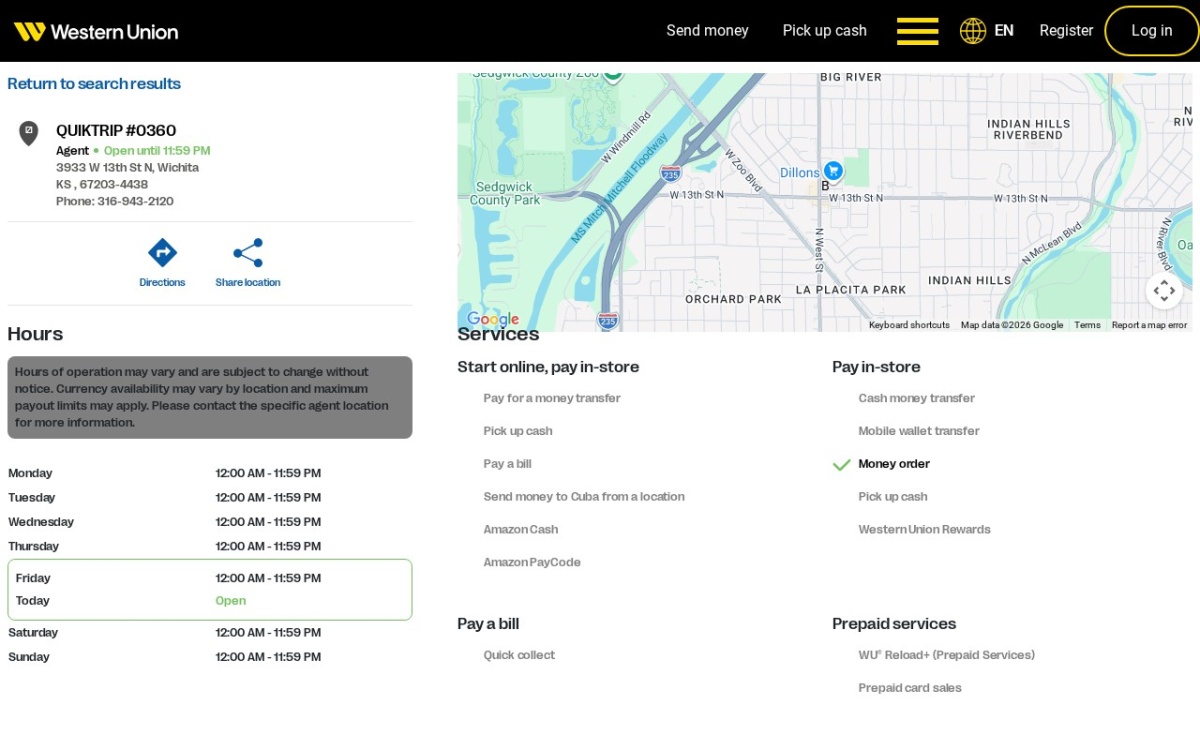The image size is (1200, 750).
Task: Click the globe language icon
Action: [x=973, y=31]
